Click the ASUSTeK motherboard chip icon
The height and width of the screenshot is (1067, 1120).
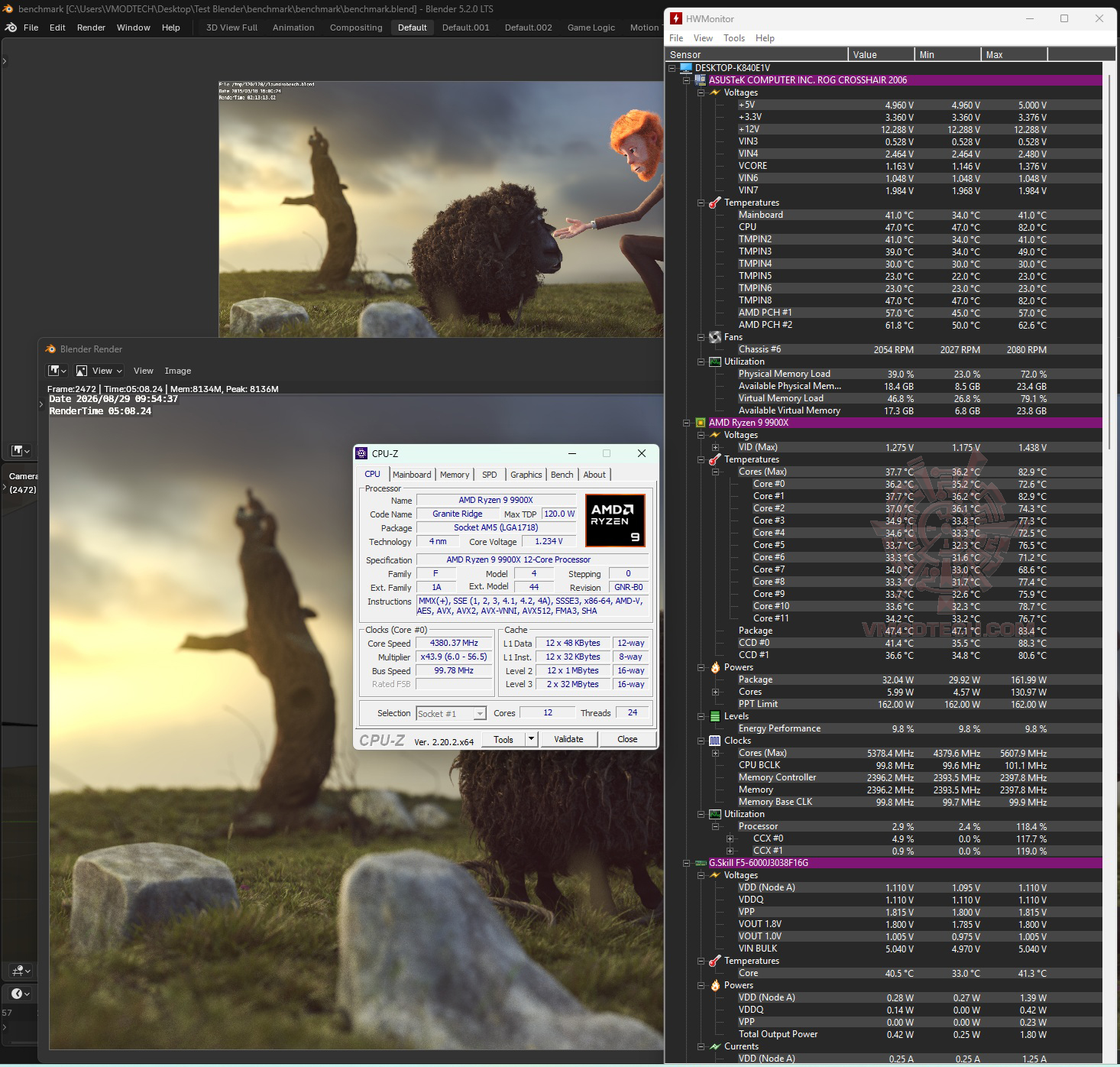700,80
